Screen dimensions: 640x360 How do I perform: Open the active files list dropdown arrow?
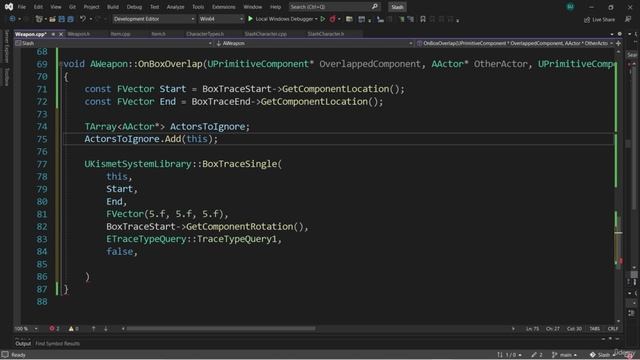coord(611,34)
